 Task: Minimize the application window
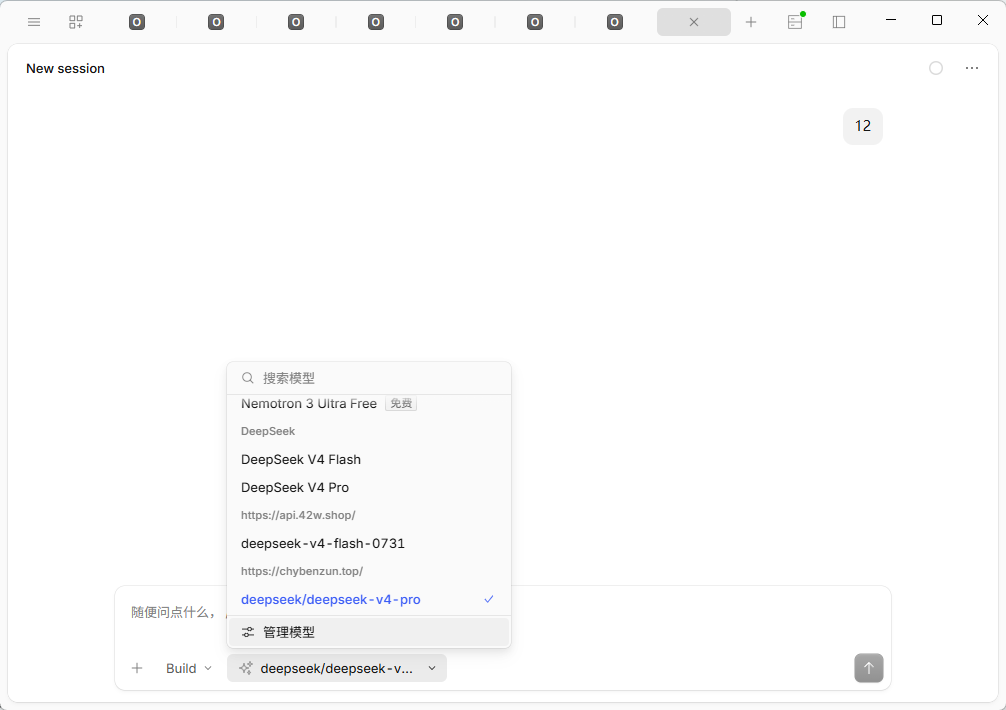[x=891, y=20]
